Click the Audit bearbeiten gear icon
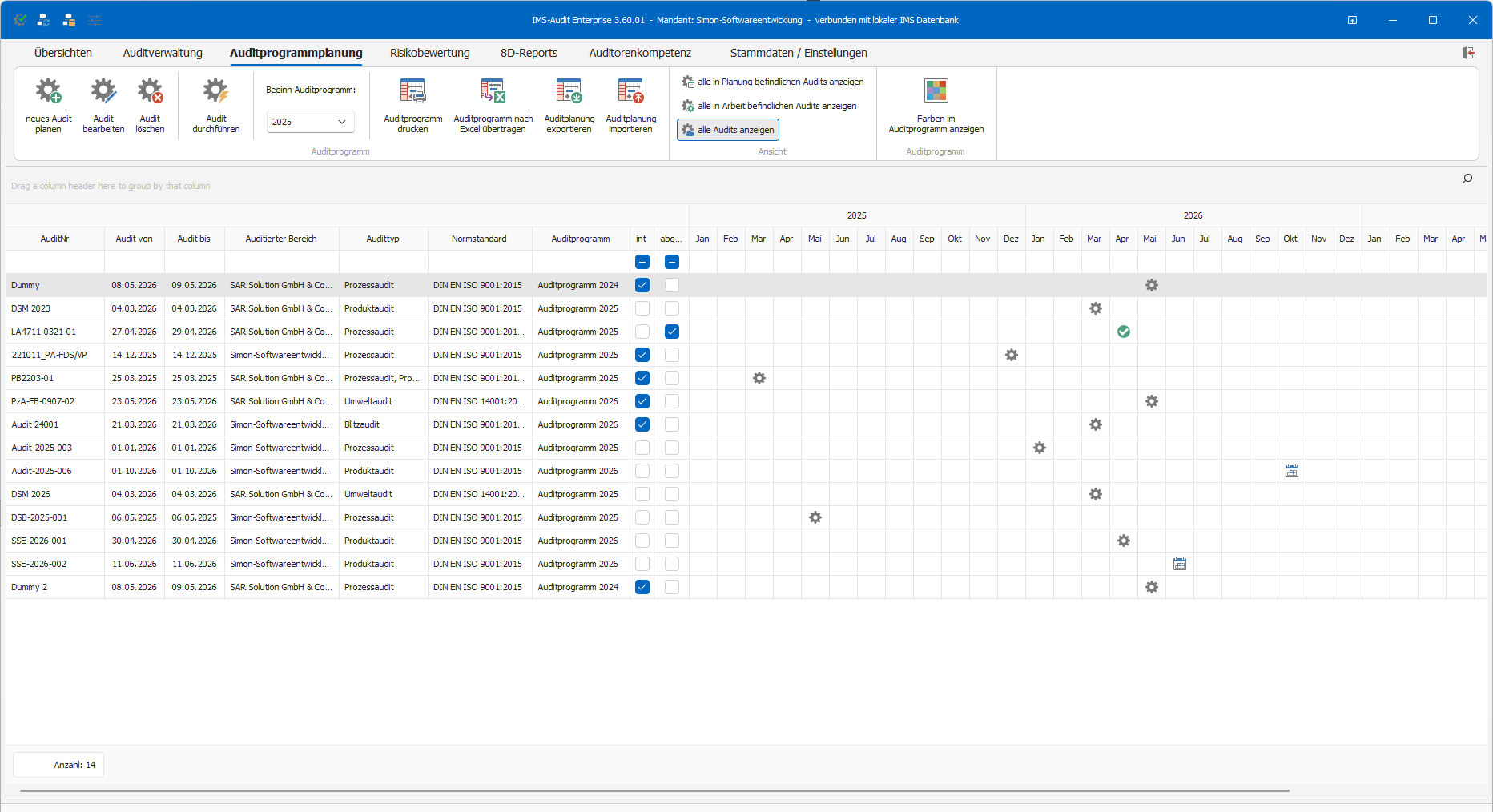 click(103, 91)
